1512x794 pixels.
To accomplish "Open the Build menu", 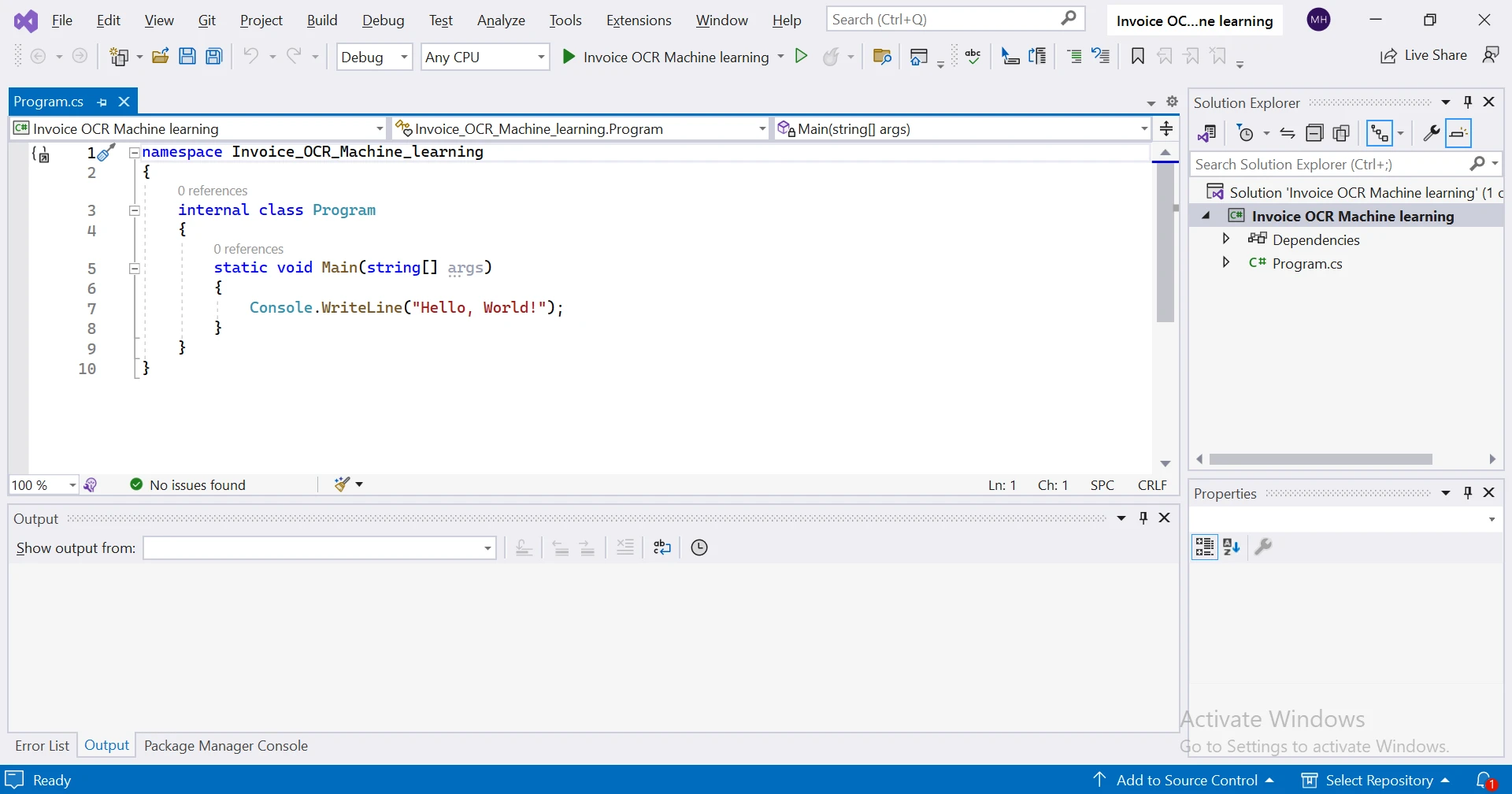I will (321, 20).
